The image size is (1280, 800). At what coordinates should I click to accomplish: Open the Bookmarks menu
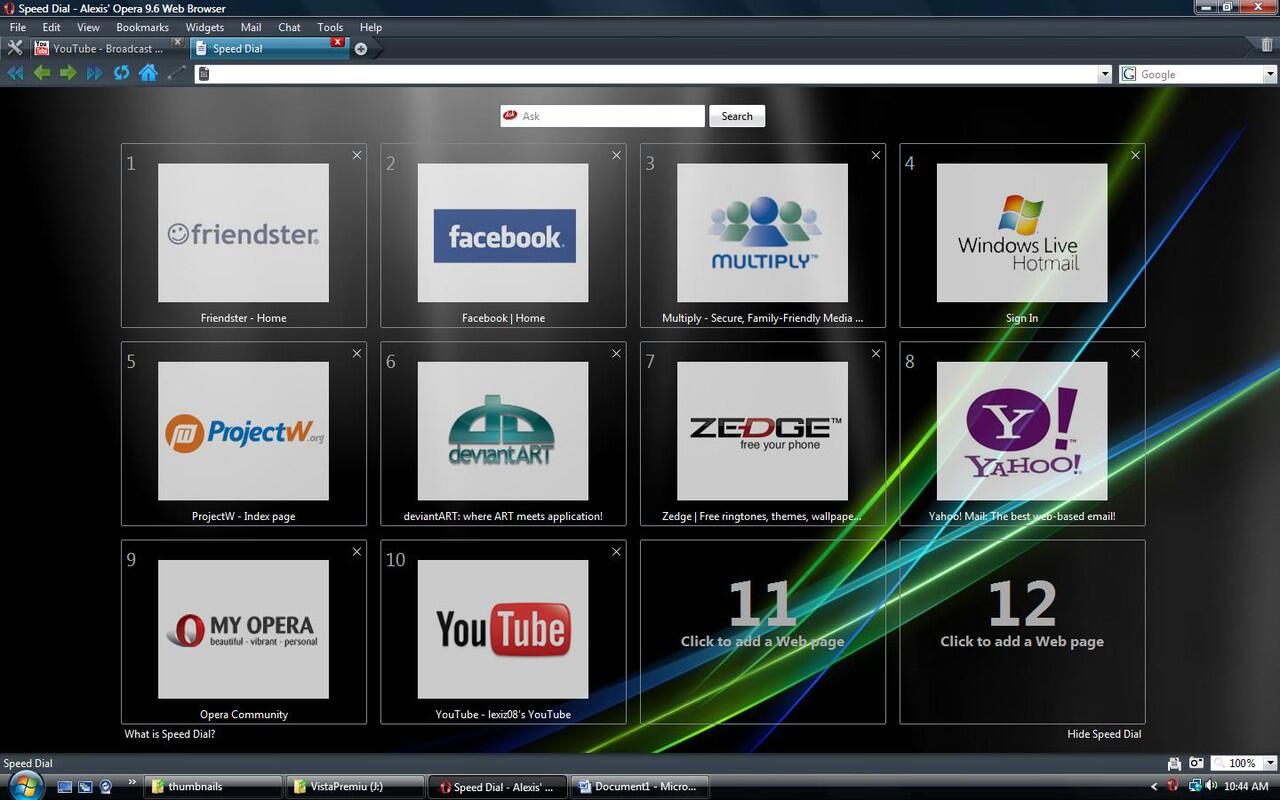(142, 27)
